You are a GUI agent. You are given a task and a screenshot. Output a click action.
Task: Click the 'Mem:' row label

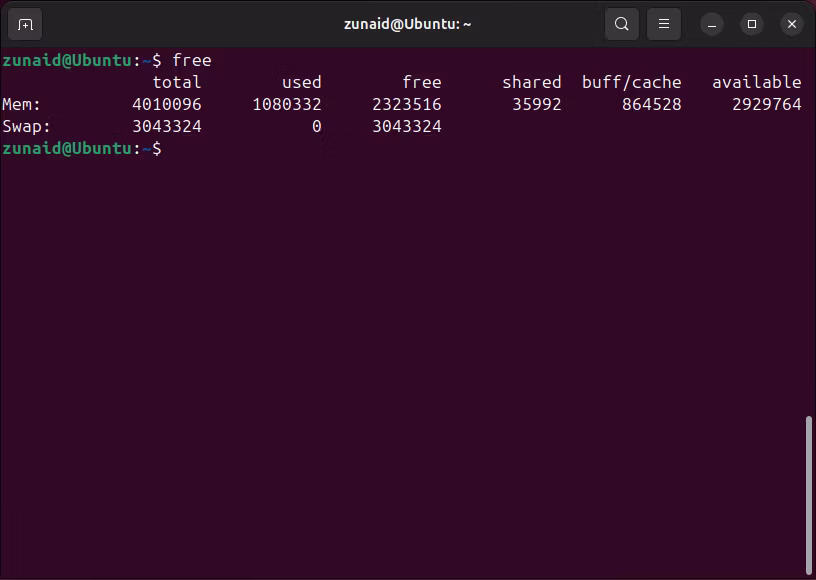[21, 104]
